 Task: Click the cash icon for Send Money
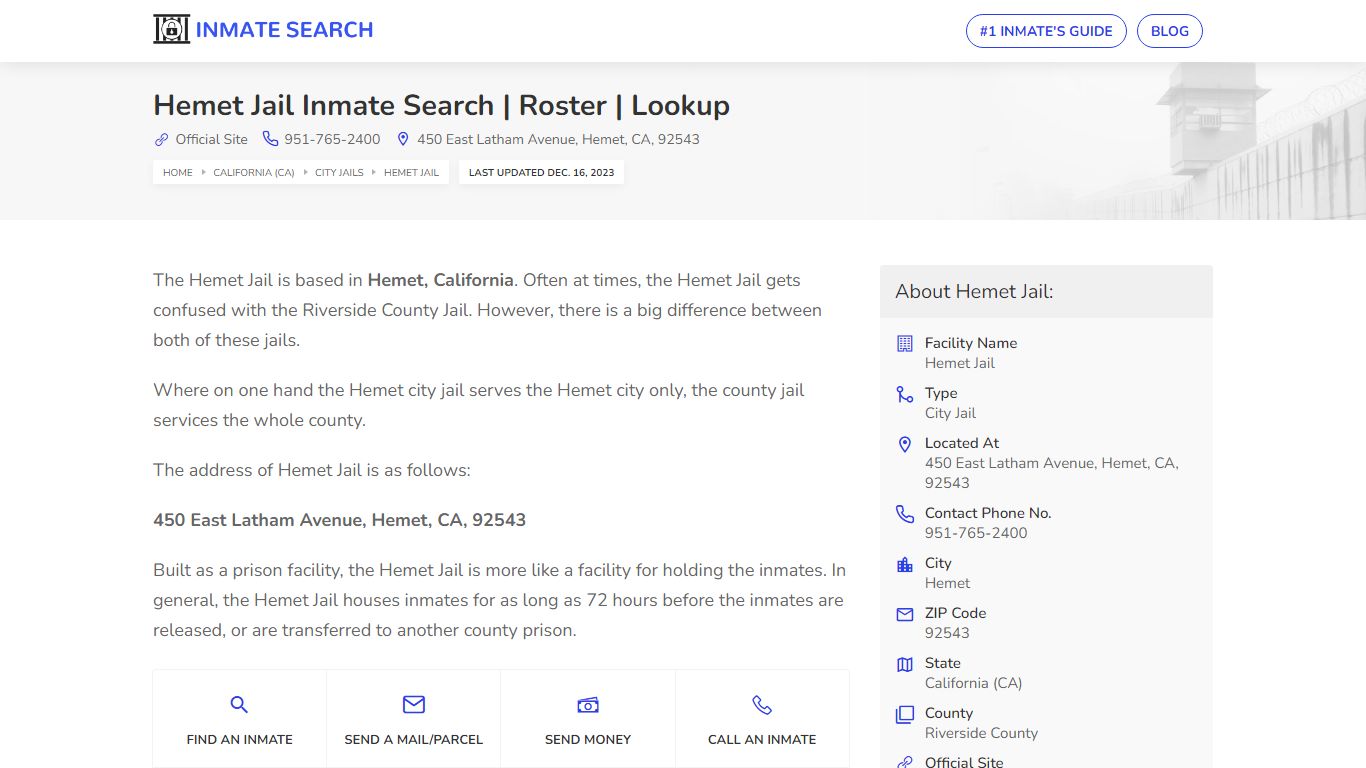tap(588, 705)
